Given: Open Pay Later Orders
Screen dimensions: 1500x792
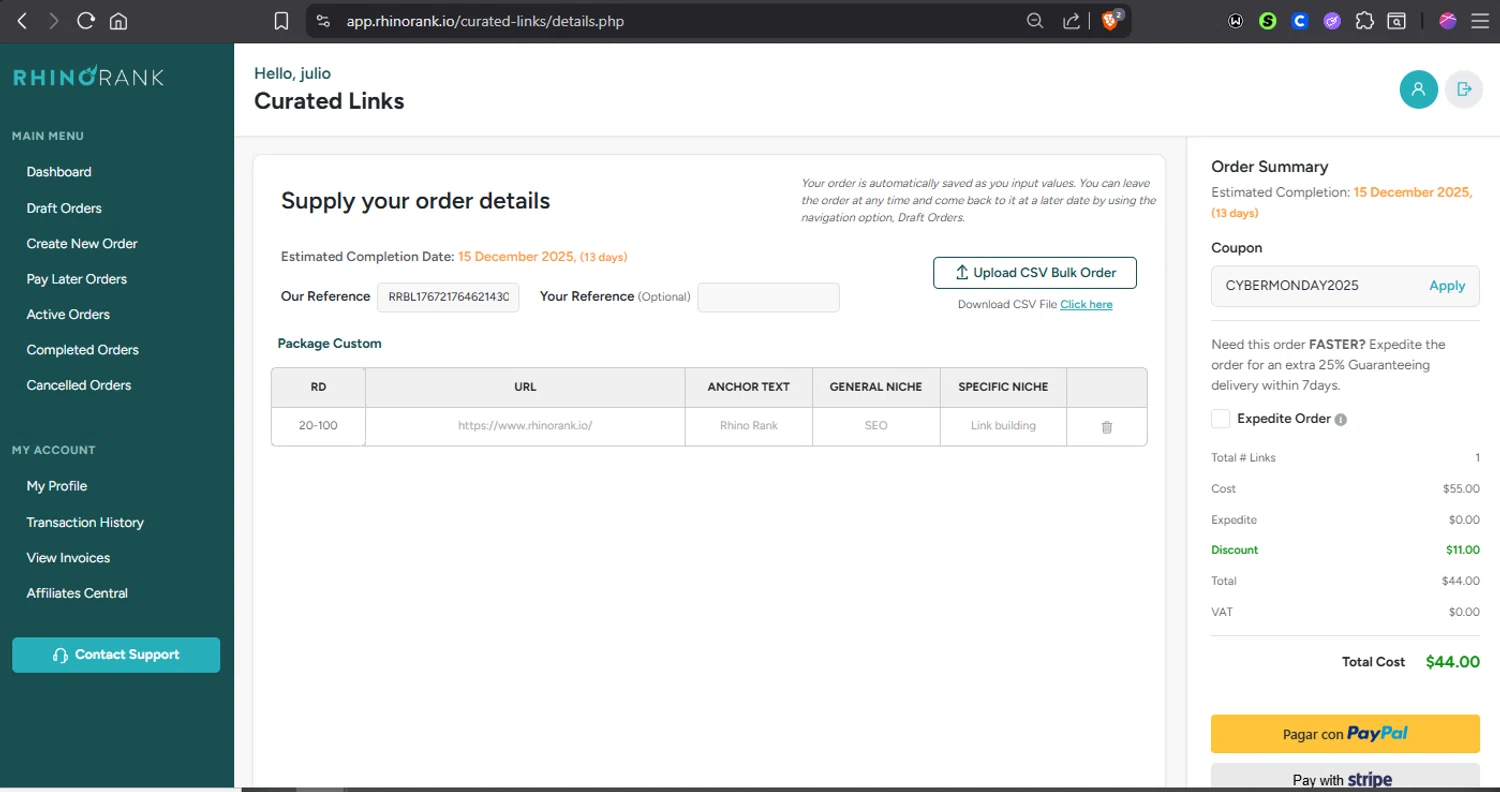Looking at the screenshot, I should 77,279.
